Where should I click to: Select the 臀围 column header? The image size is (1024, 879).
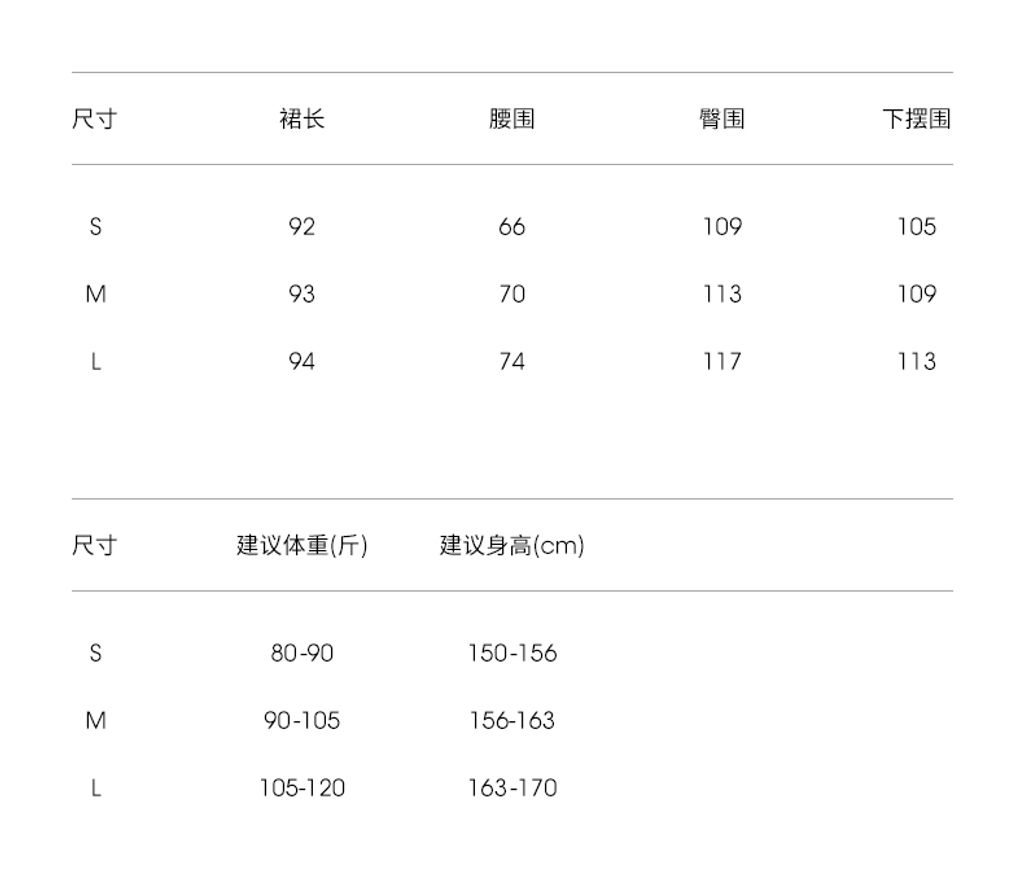point(722,119)
